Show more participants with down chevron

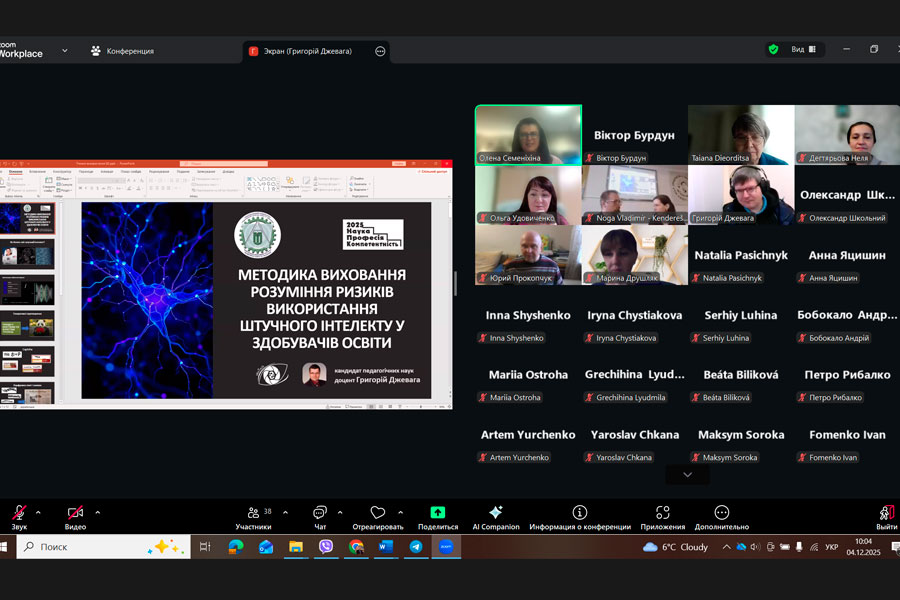[x=687, y=475]
